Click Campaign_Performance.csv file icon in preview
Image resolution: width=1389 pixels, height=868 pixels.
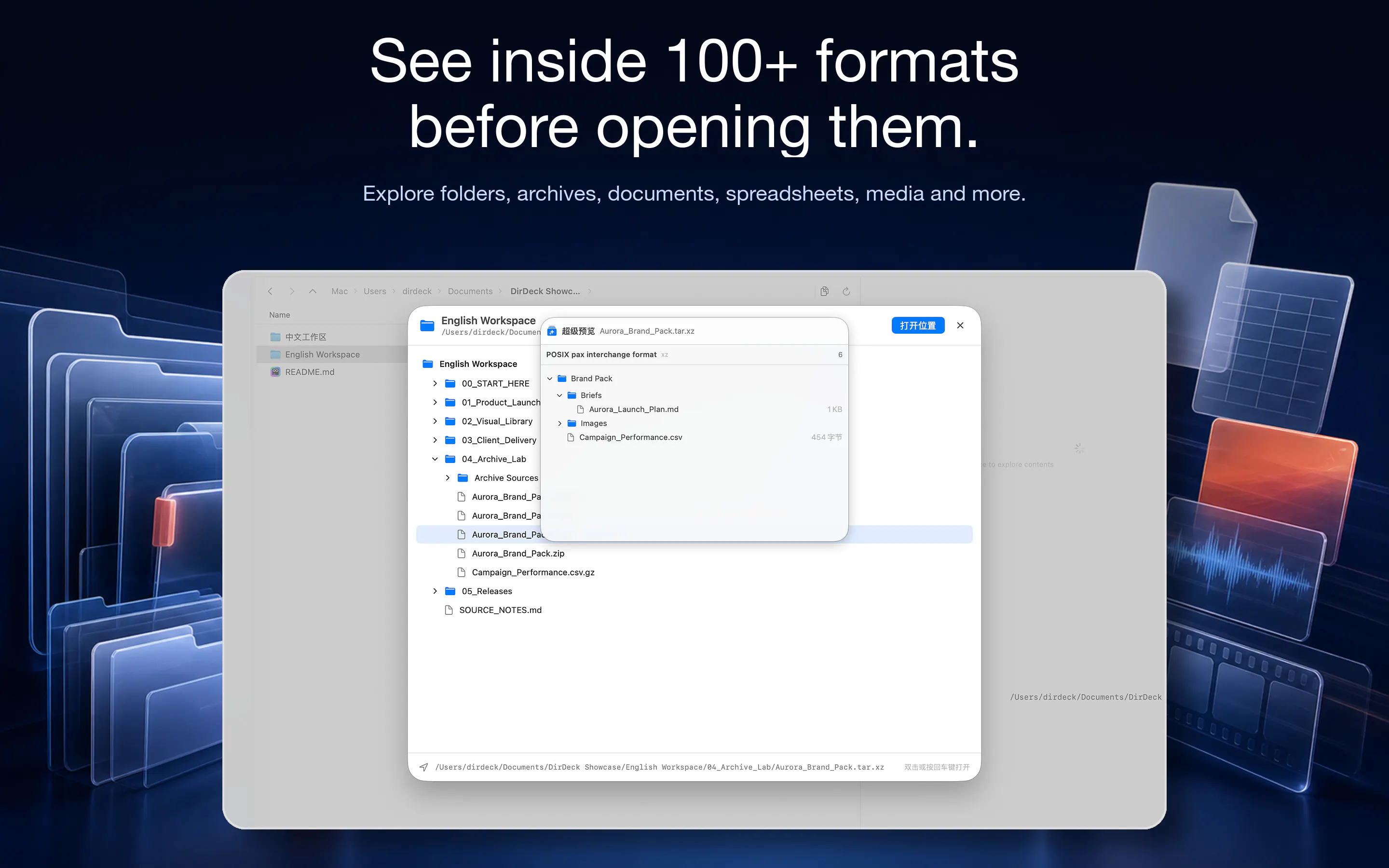coord(571,437)
